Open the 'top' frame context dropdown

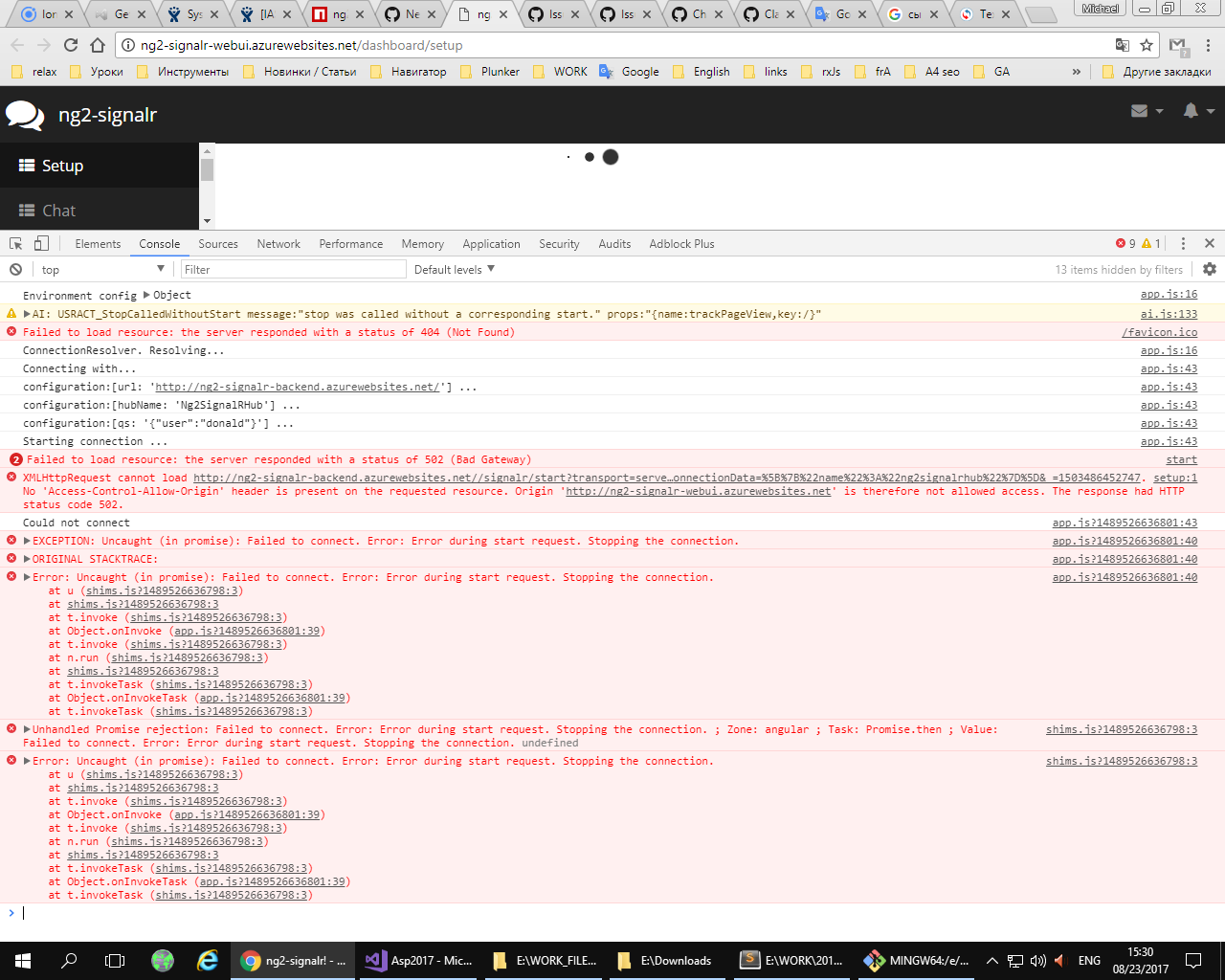100,269
